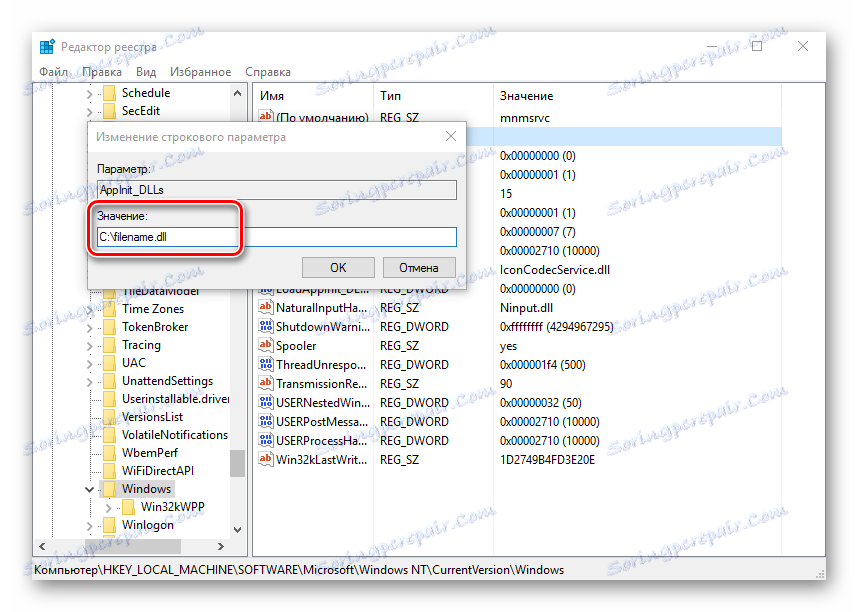Screen dimensions: 858x612
Task: Select the Windows folder icon
Action: click(x=109, y=489)
